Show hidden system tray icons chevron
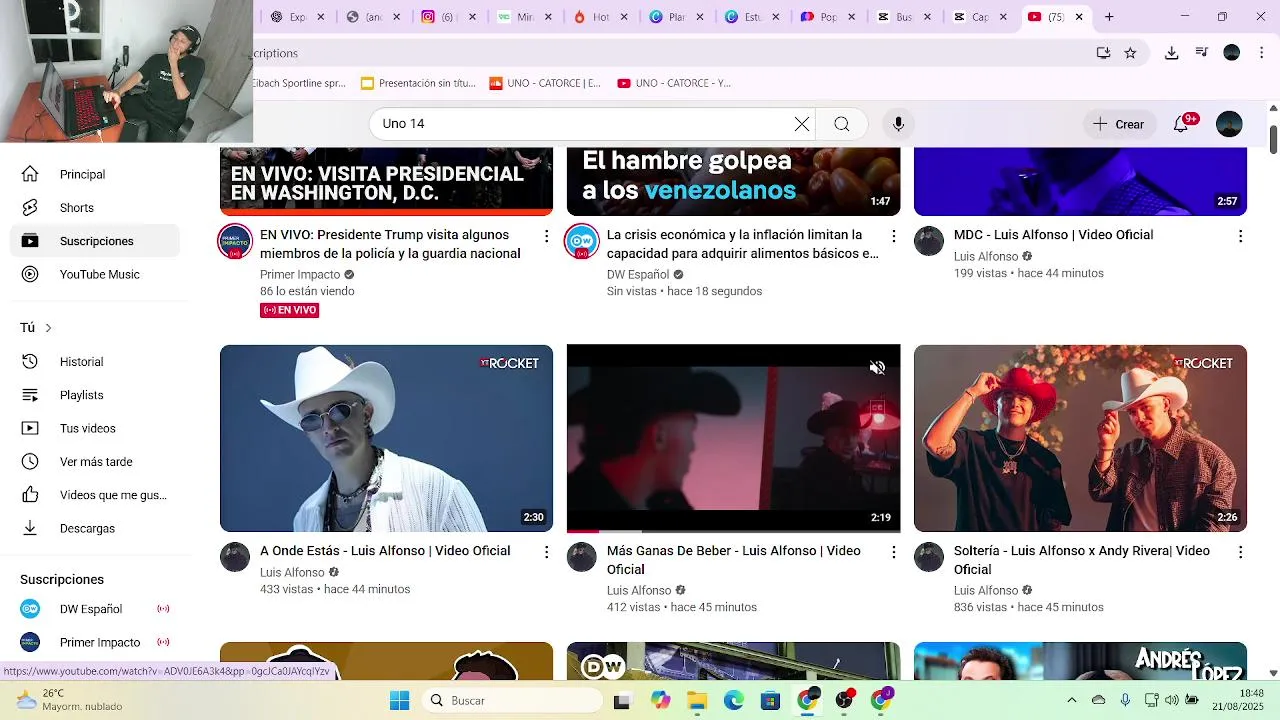Image resolution: width=1280 pixels, height=720 pixels. pyautogui.click(x=1072, y=700)
